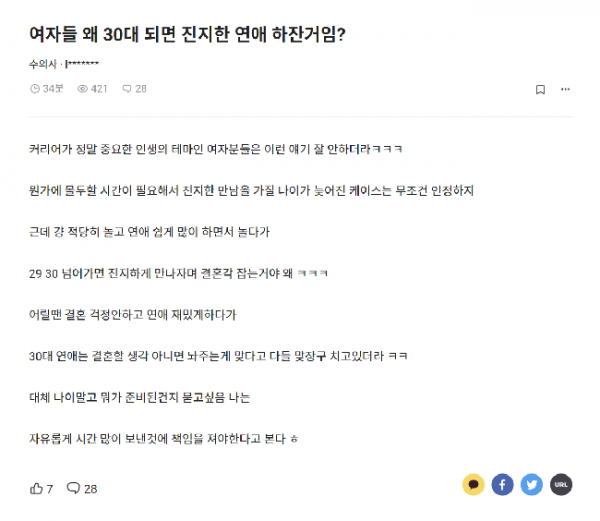Click the 34분 time stamp text
600x521 pixels.
[53, 89]
